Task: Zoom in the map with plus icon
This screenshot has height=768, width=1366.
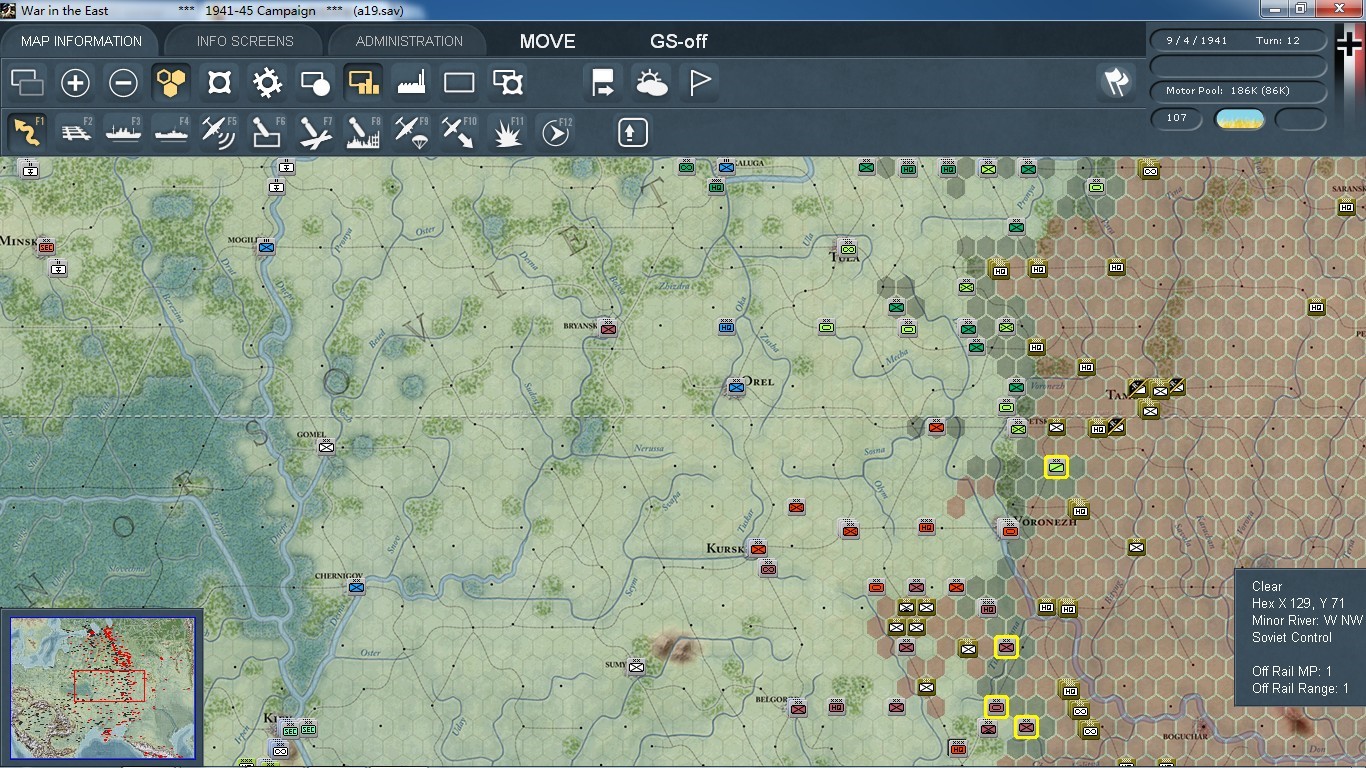Action: point(75,83)
